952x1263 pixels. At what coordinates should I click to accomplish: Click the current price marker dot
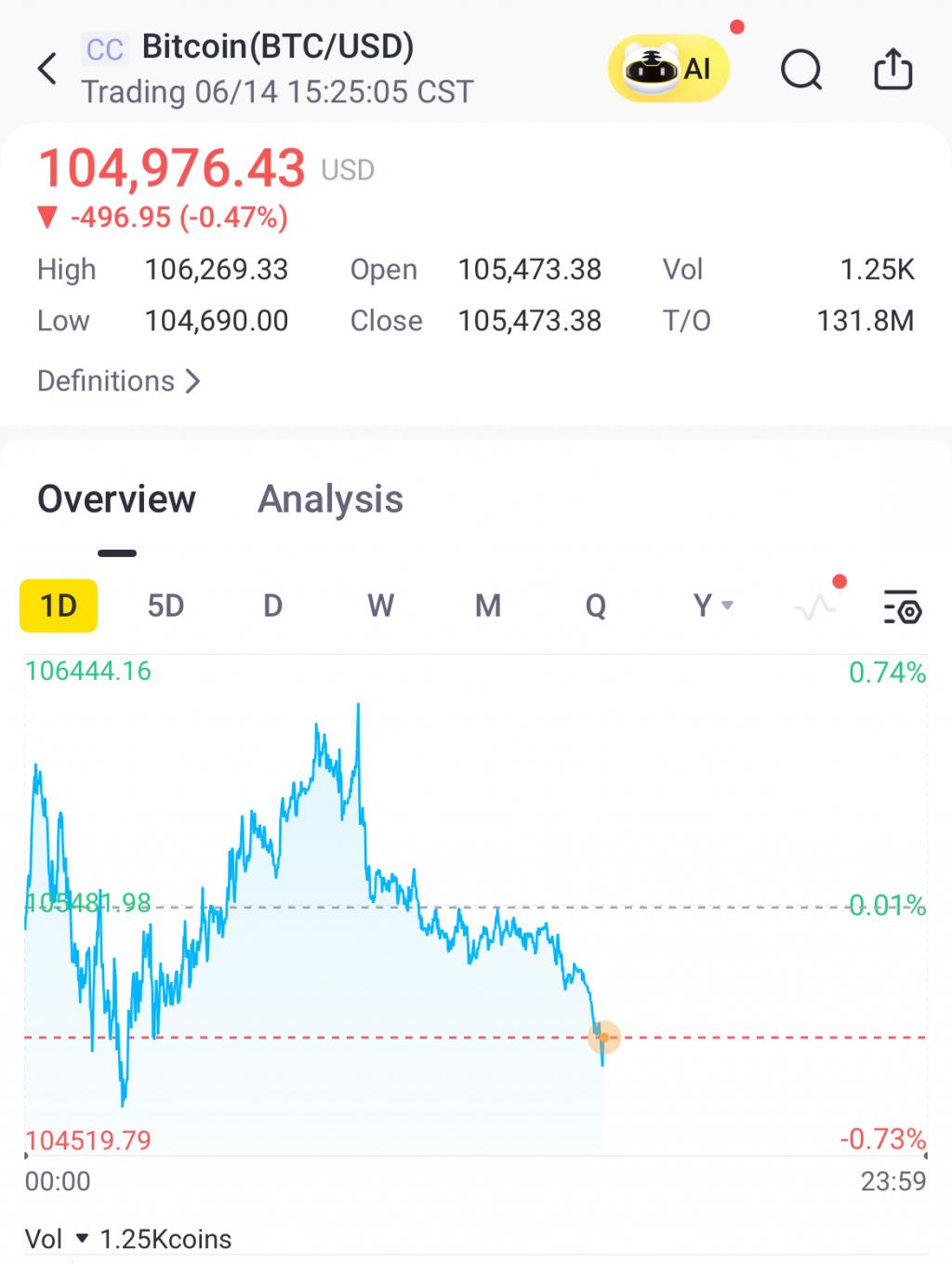[604, 1037]
